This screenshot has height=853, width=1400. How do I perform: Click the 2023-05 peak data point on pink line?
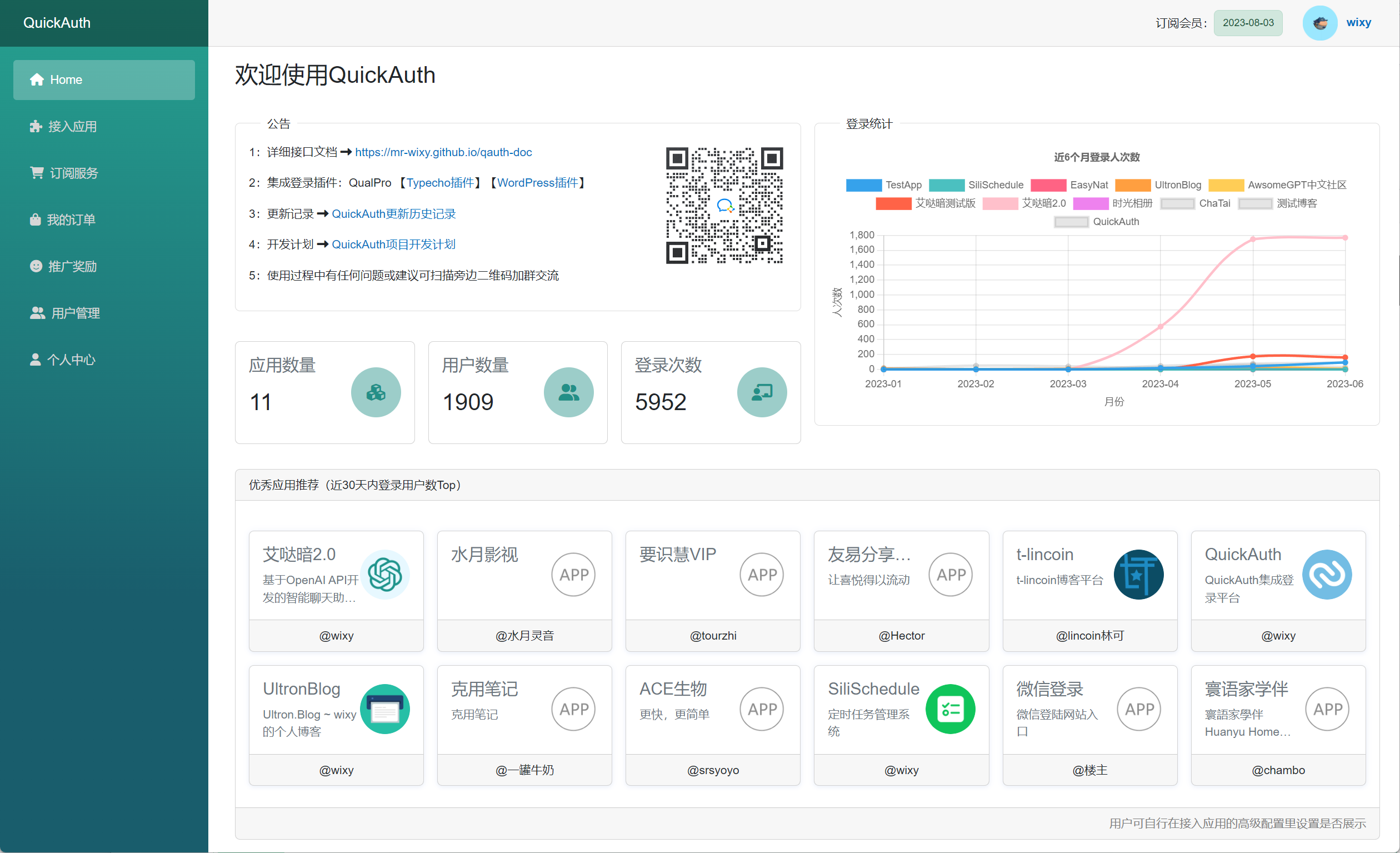coord(1253,240)
